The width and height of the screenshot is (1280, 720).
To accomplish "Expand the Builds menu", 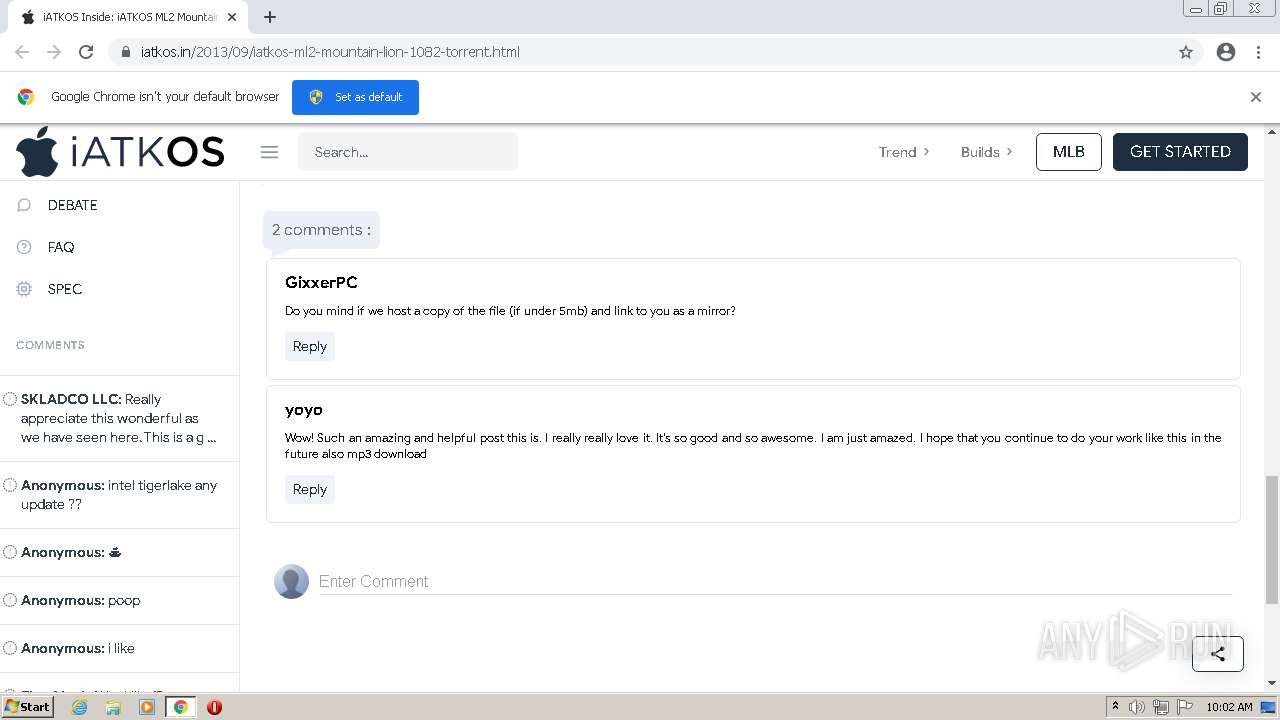I will [x=986, y=152].
